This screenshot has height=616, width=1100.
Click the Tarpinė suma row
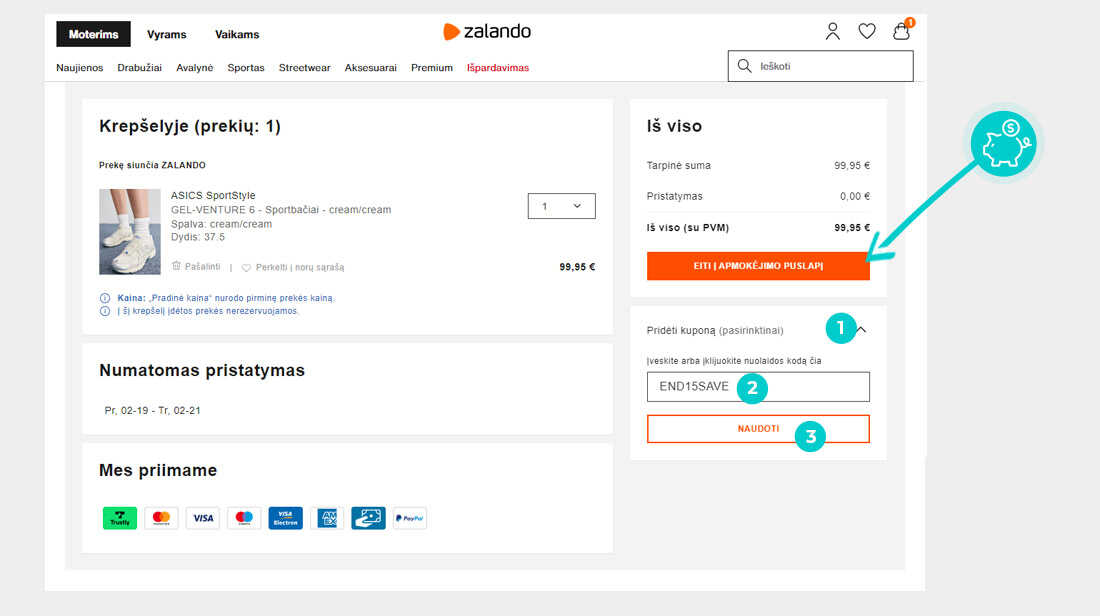pyautogui.click(x=758, y=166)
